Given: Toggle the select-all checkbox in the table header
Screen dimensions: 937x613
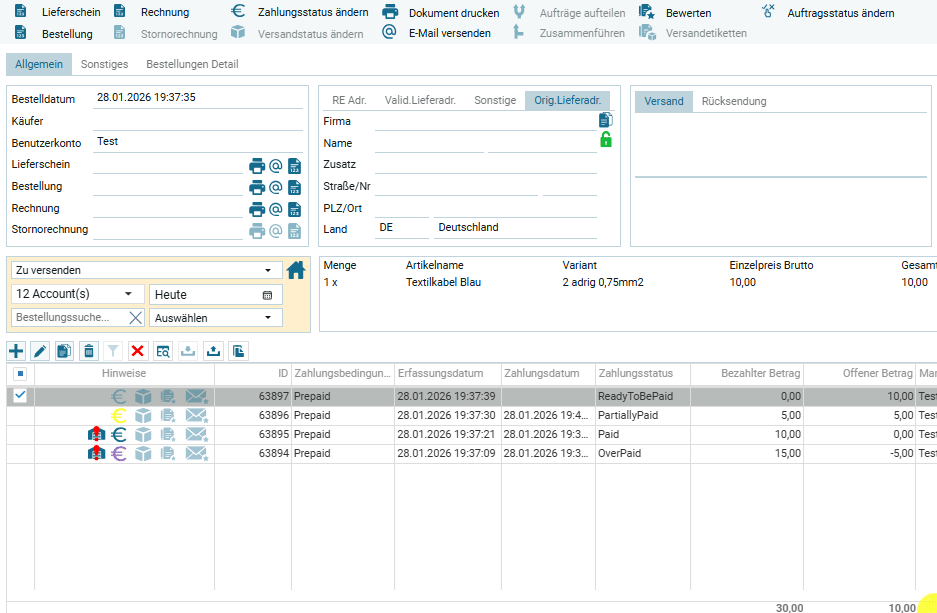Looking at the screenshot, I should pyautogui.click(x=20, y=374).
